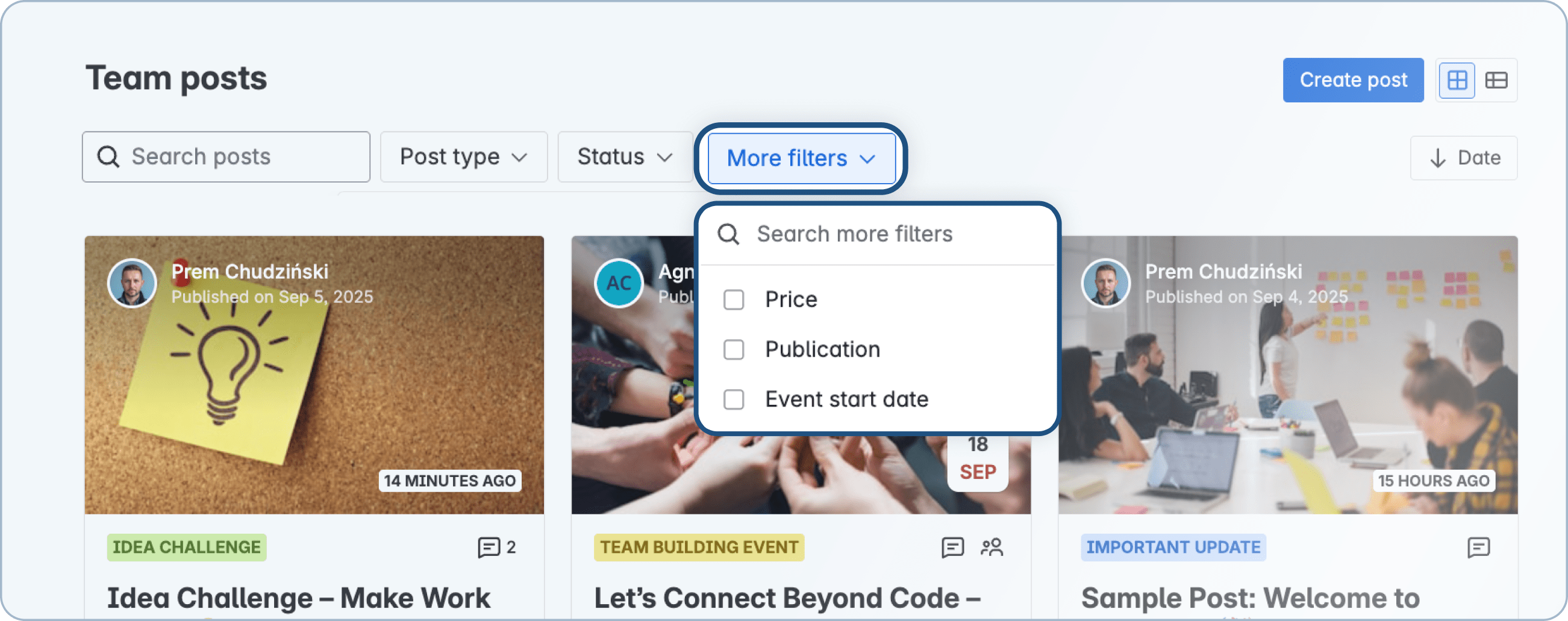Screen dimensions: 1568x621
Task: Click Prem Chudziński's profile avatar
Action: tap(131, 283)
